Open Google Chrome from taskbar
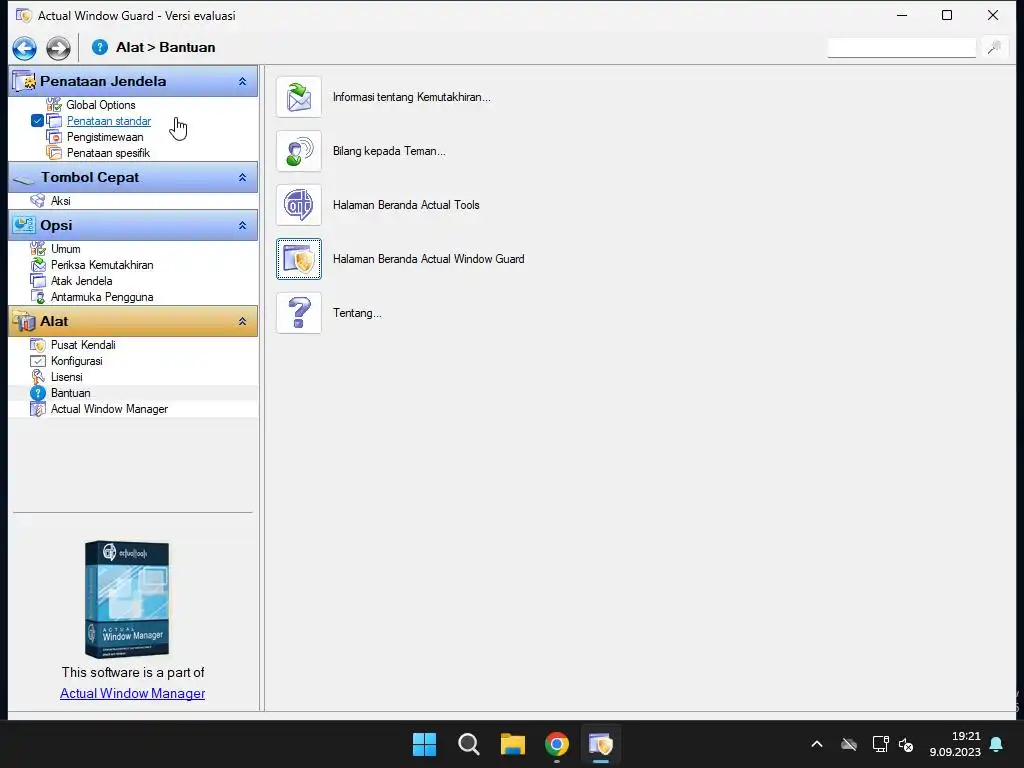Screen dimensions: 1024x768 tap(556, 744)
